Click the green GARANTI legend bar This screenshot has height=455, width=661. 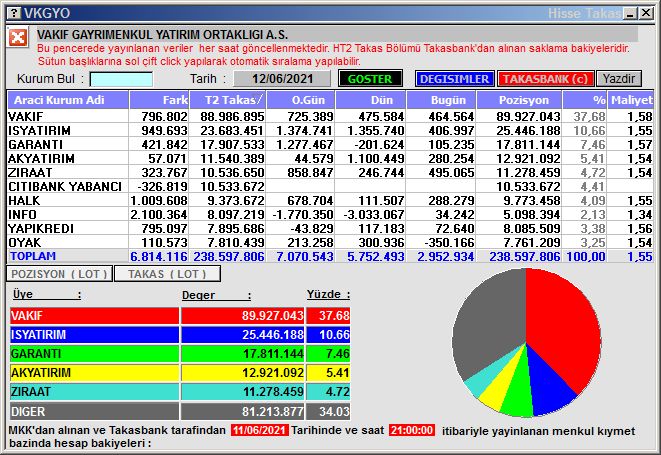pyautogui.click(x=94, y=354)
